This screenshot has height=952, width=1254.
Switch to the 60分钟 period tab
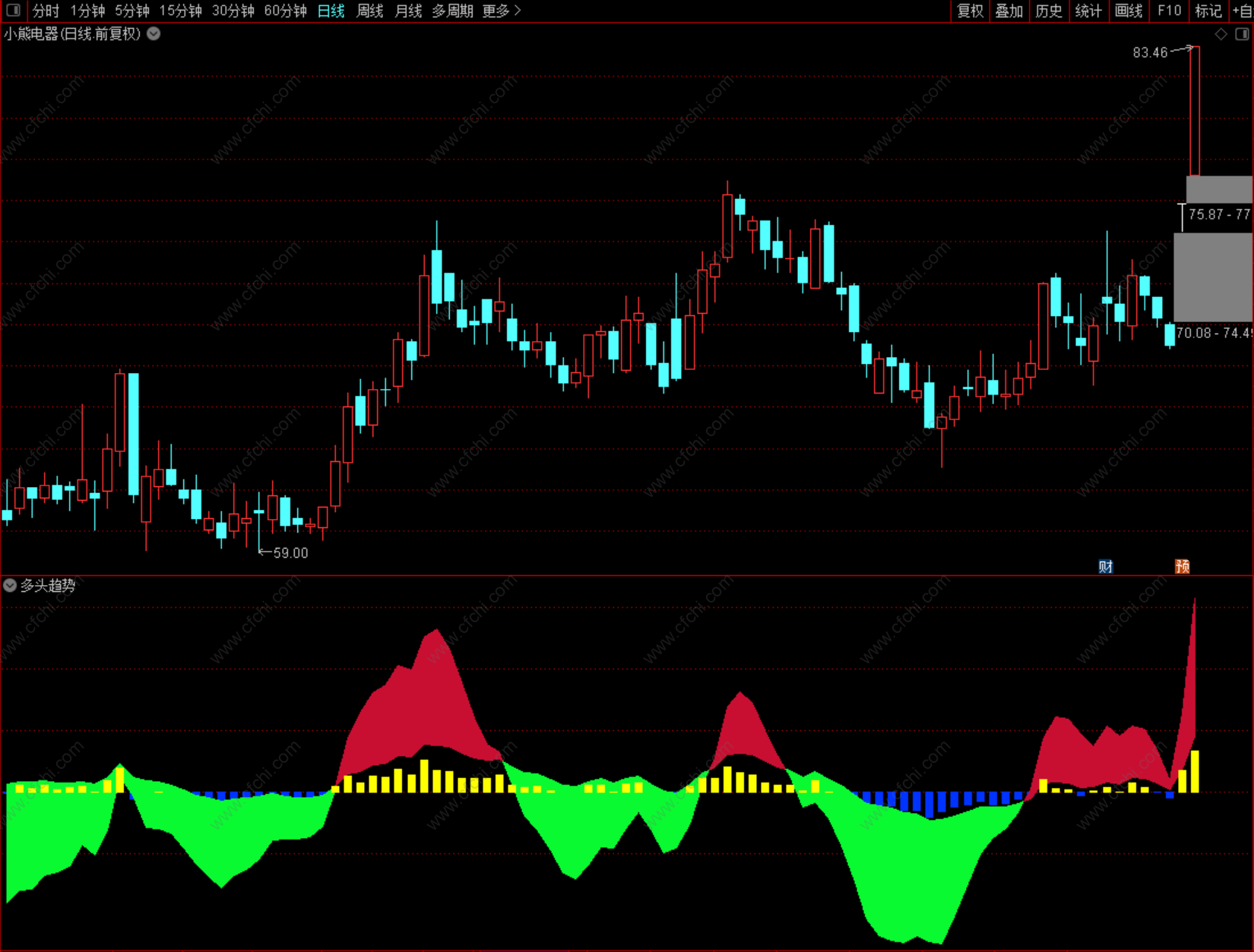(x=286, y=11)
